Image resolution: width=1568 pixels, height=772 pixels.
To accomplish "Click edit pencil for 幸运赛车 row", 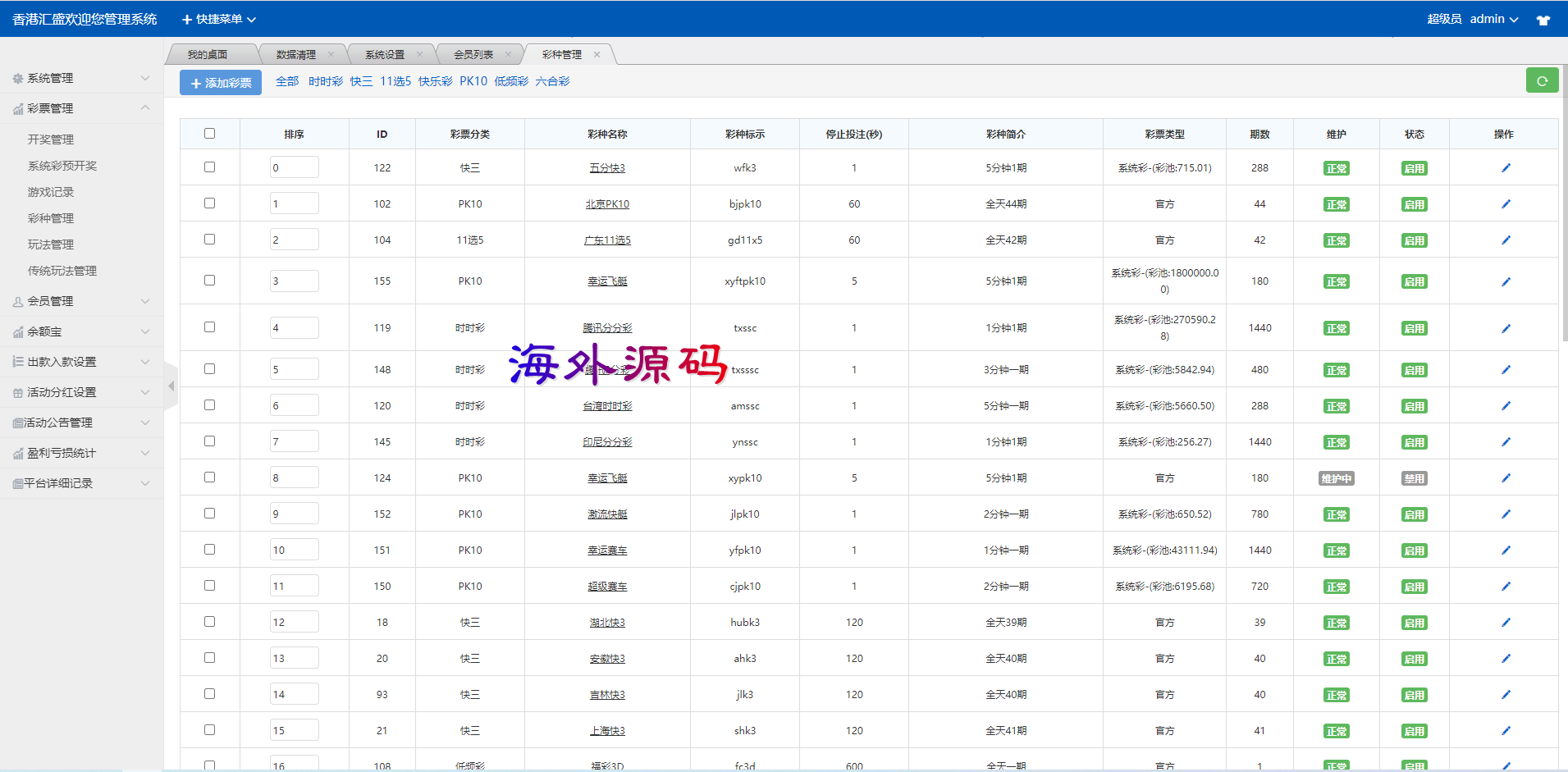I will click(x=1506, y=550).
